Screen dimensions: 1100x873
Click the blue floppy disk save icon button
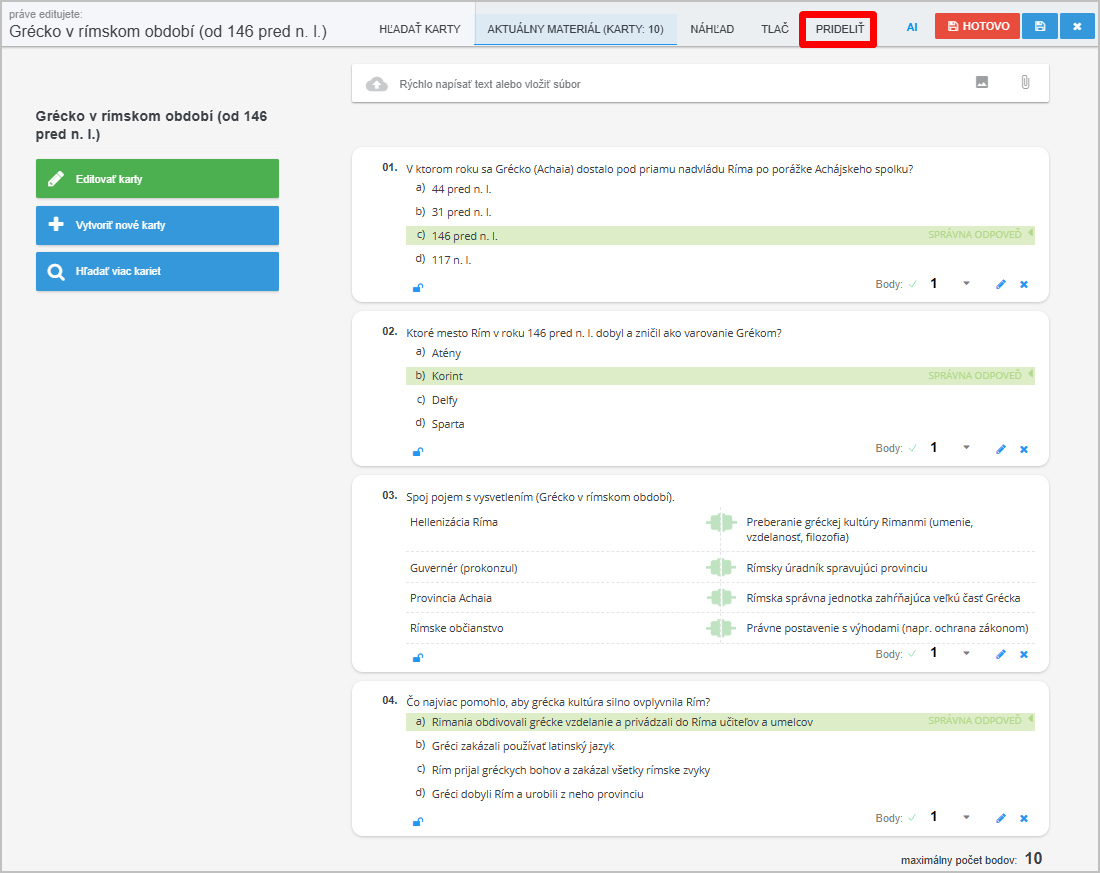coord(1040,27)
